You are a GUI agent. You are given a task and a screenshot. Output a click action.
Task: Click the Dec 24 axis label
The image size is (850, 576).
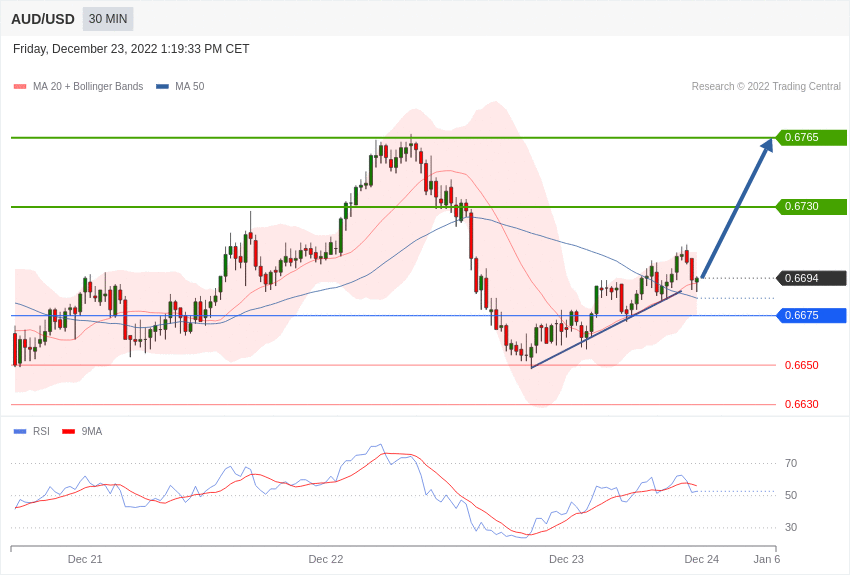pyautogui.click(x=701, y=559)
